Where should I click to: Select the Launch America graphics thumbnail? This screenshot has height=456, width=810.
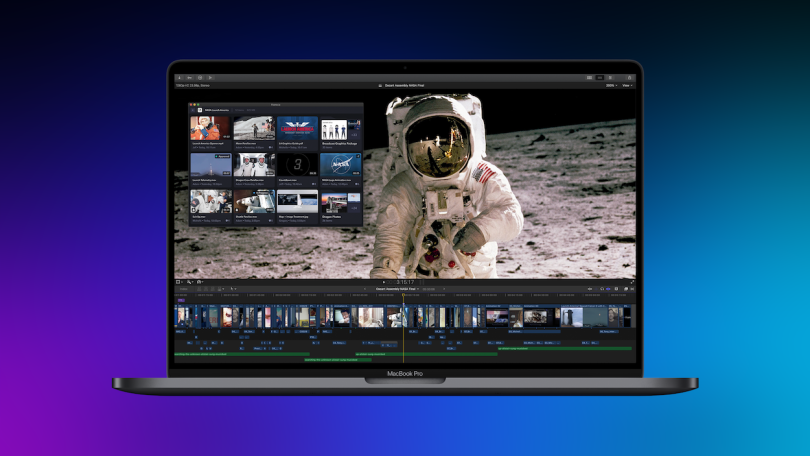[x=297, y=130]
